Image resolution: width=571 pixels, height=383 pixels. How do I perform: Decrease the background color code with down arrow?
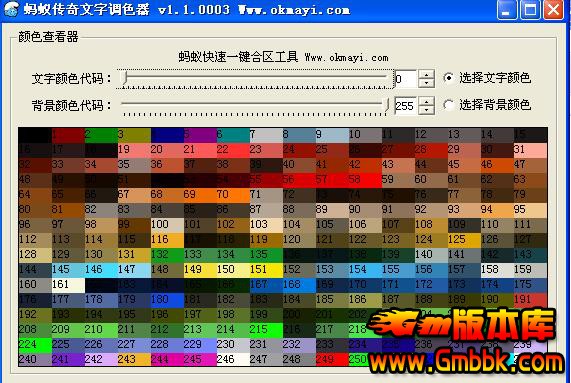coord(426,110)
